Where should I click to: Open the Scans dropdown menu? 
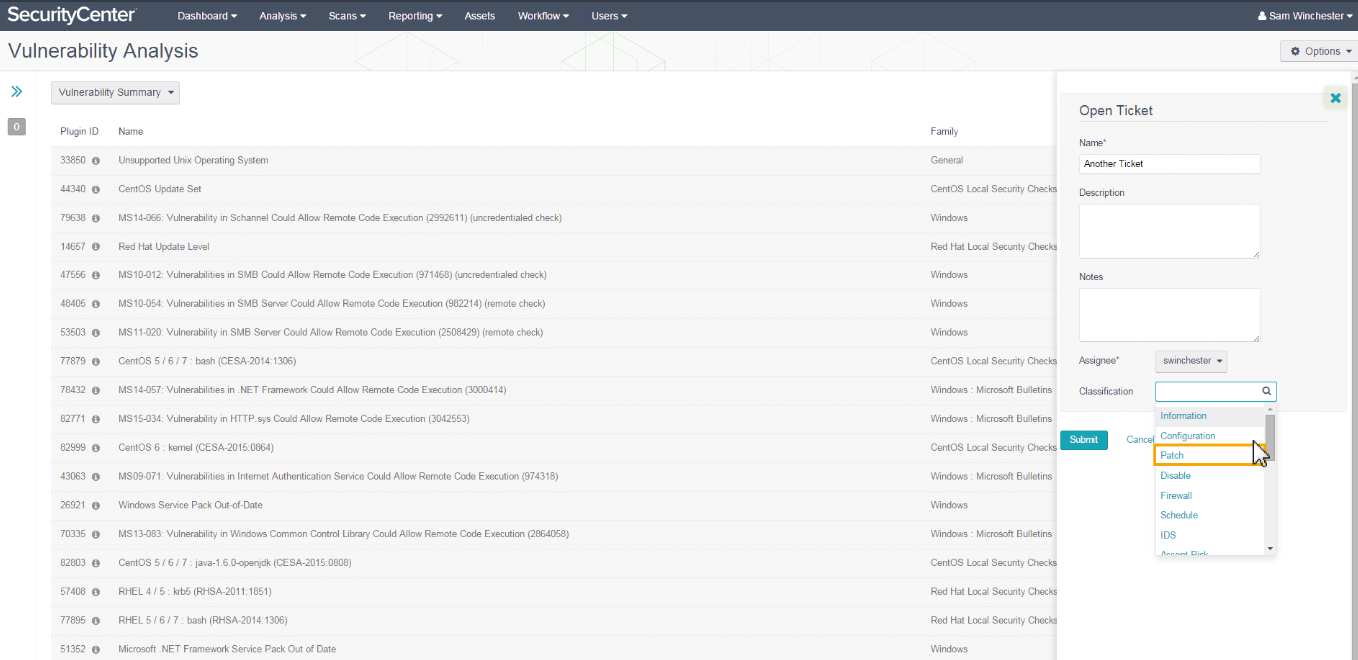click(347, 16)
